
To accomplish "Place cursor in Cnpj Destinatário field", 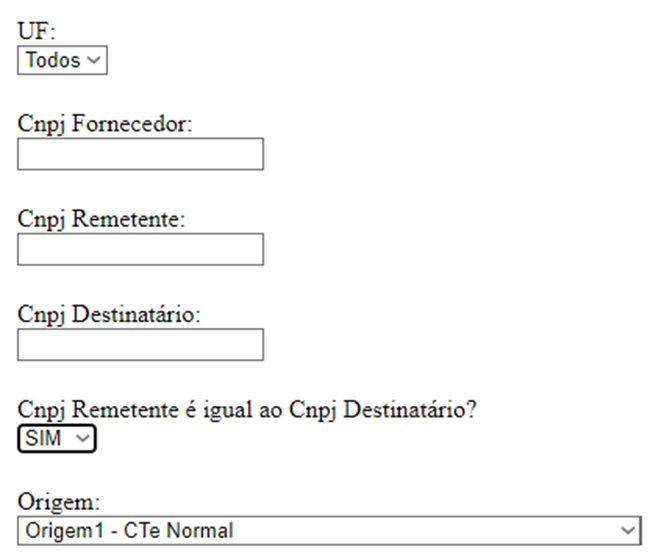I will 140,344.
